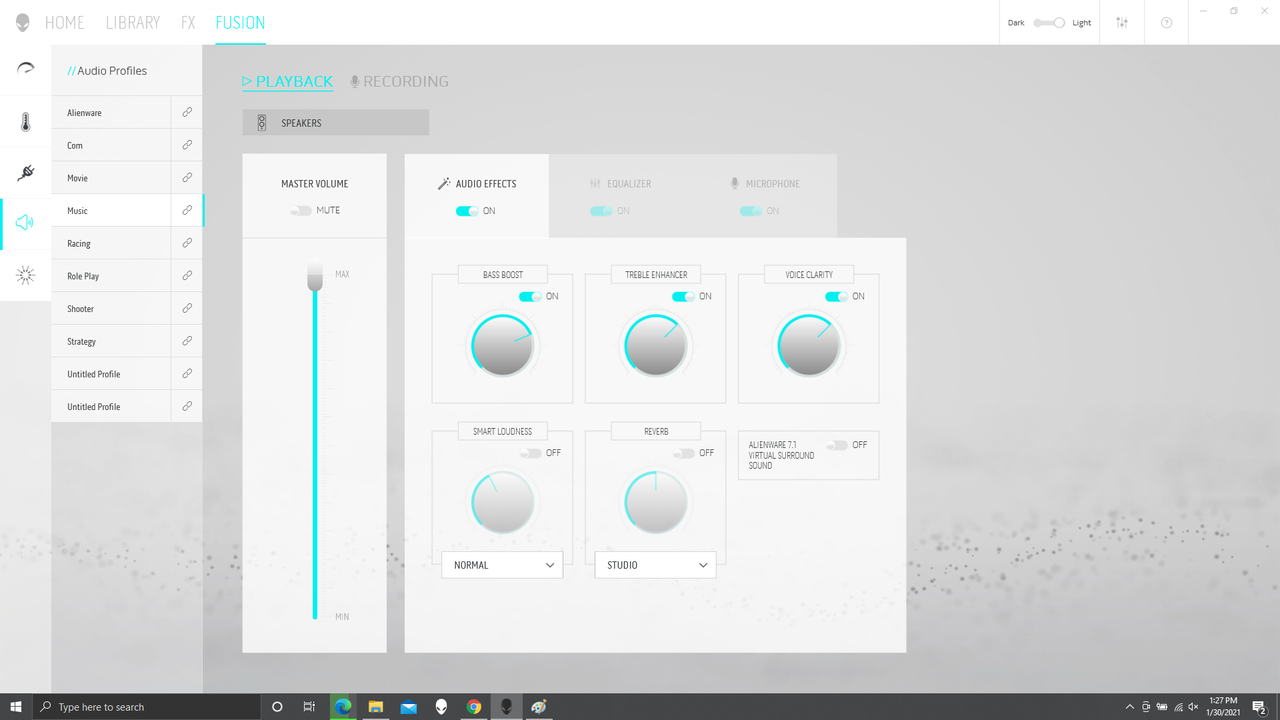Screen dimensions: 1280x720
Task: Turn off the Audio Effects switch
Action: 467,211
